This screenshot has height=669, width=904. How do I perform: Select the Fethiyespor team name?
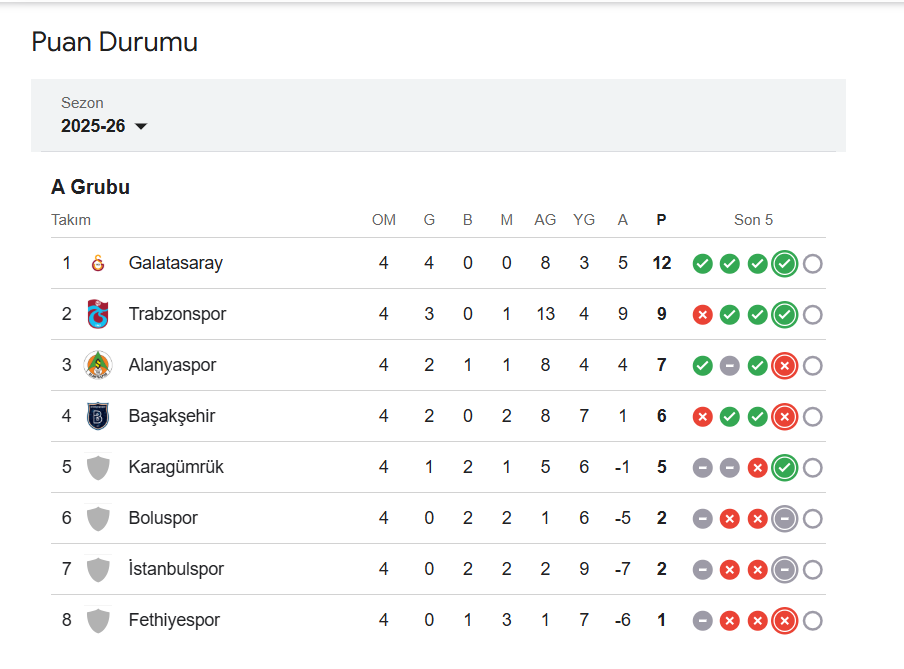[x=174, y=621]
